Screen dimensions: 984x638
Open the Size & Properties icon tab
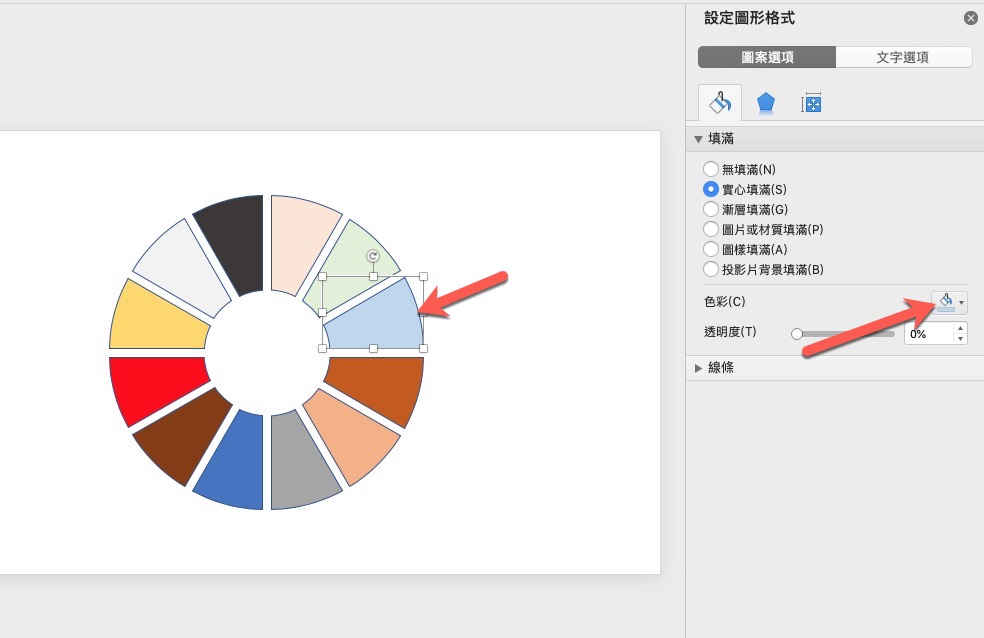[812, 102]
